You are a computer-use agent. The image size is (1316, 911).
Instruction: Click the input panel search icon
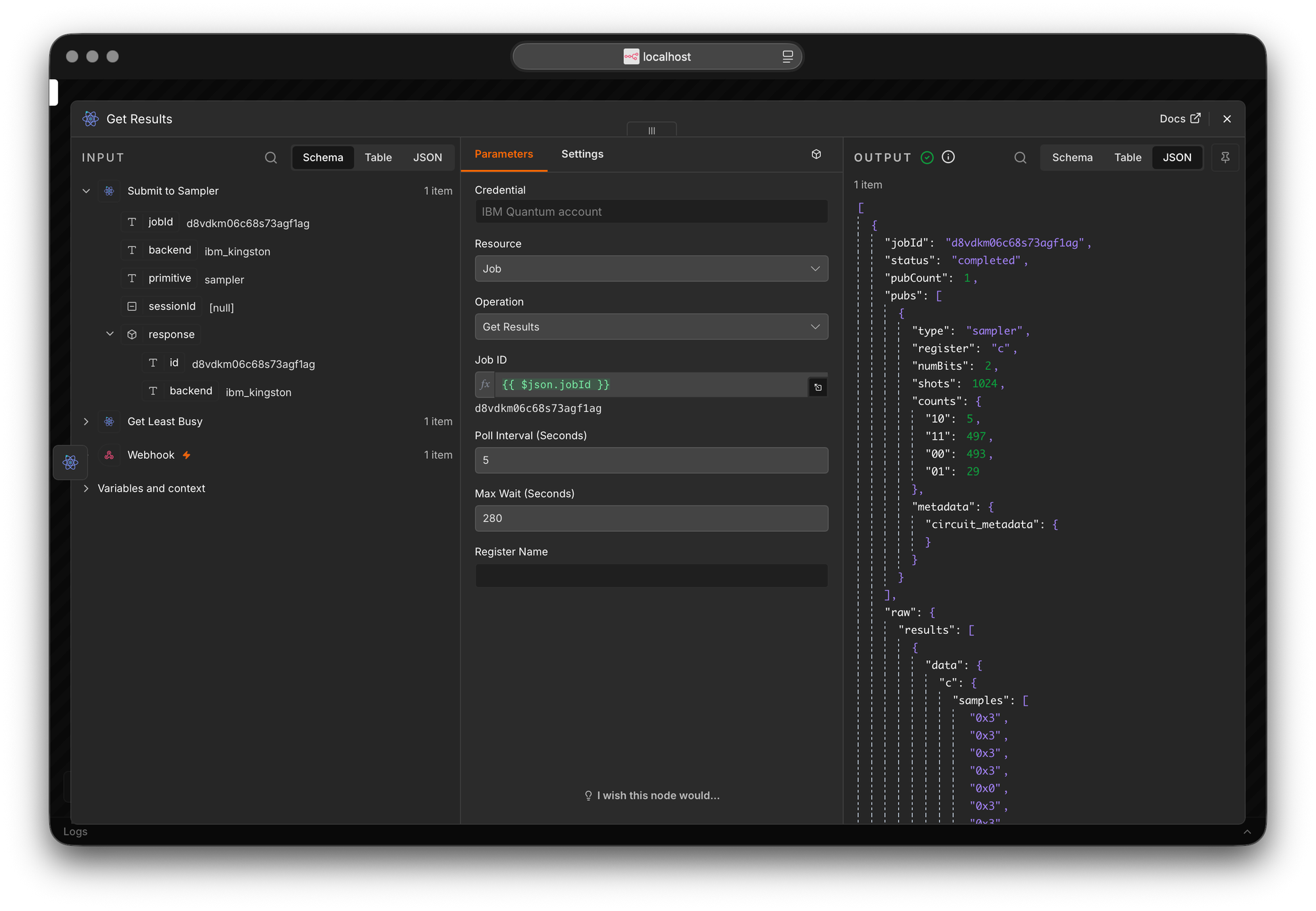[x=270, y=158]
